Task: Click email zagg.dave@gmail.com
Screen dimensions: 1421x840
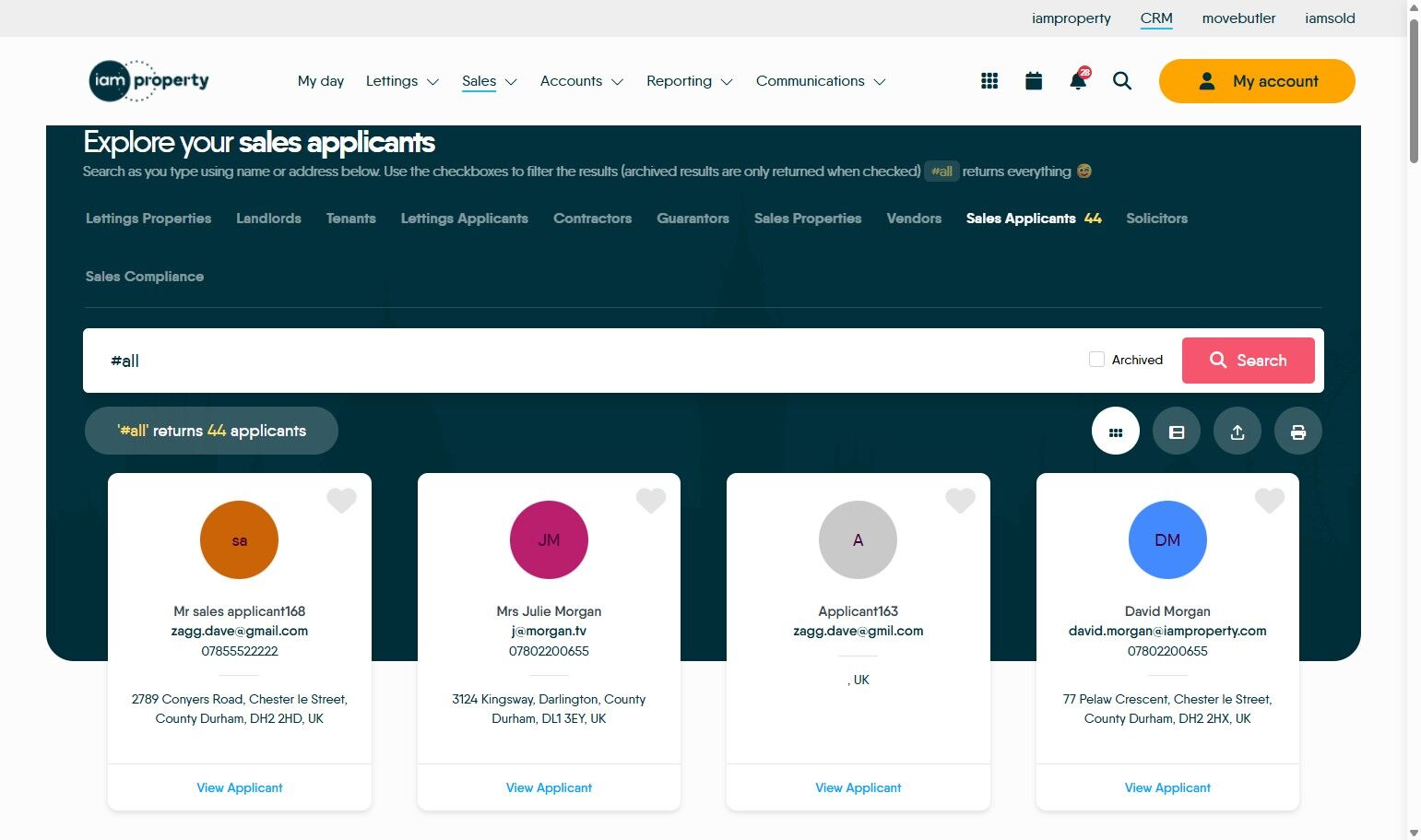Action: (240, 632)
